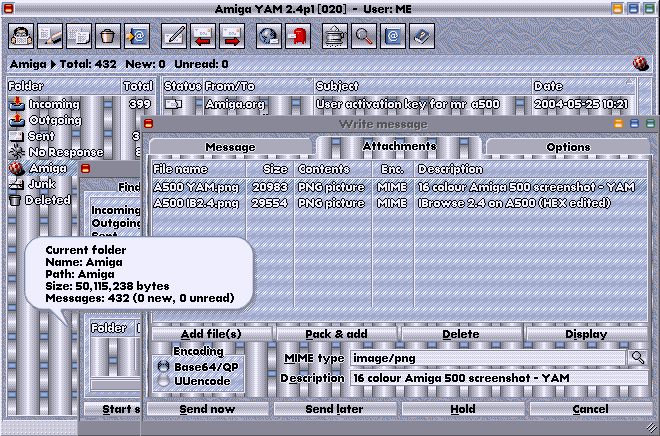This screenshot has width=660, height=436.
Task: Click the Add file(s) button
Action: click(x=211, y=334)
